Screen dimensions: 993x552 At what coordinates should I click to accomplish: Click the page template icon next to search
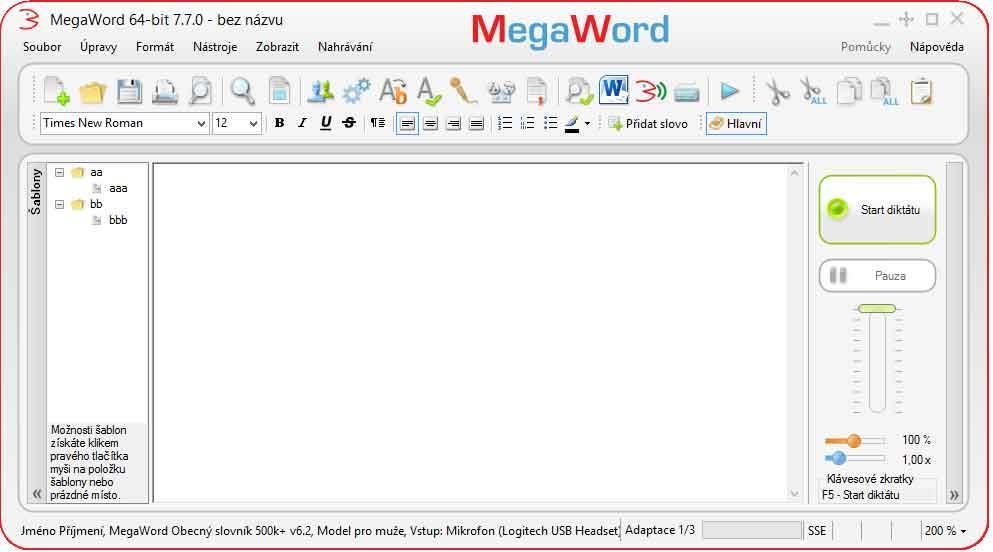point(279,92)
